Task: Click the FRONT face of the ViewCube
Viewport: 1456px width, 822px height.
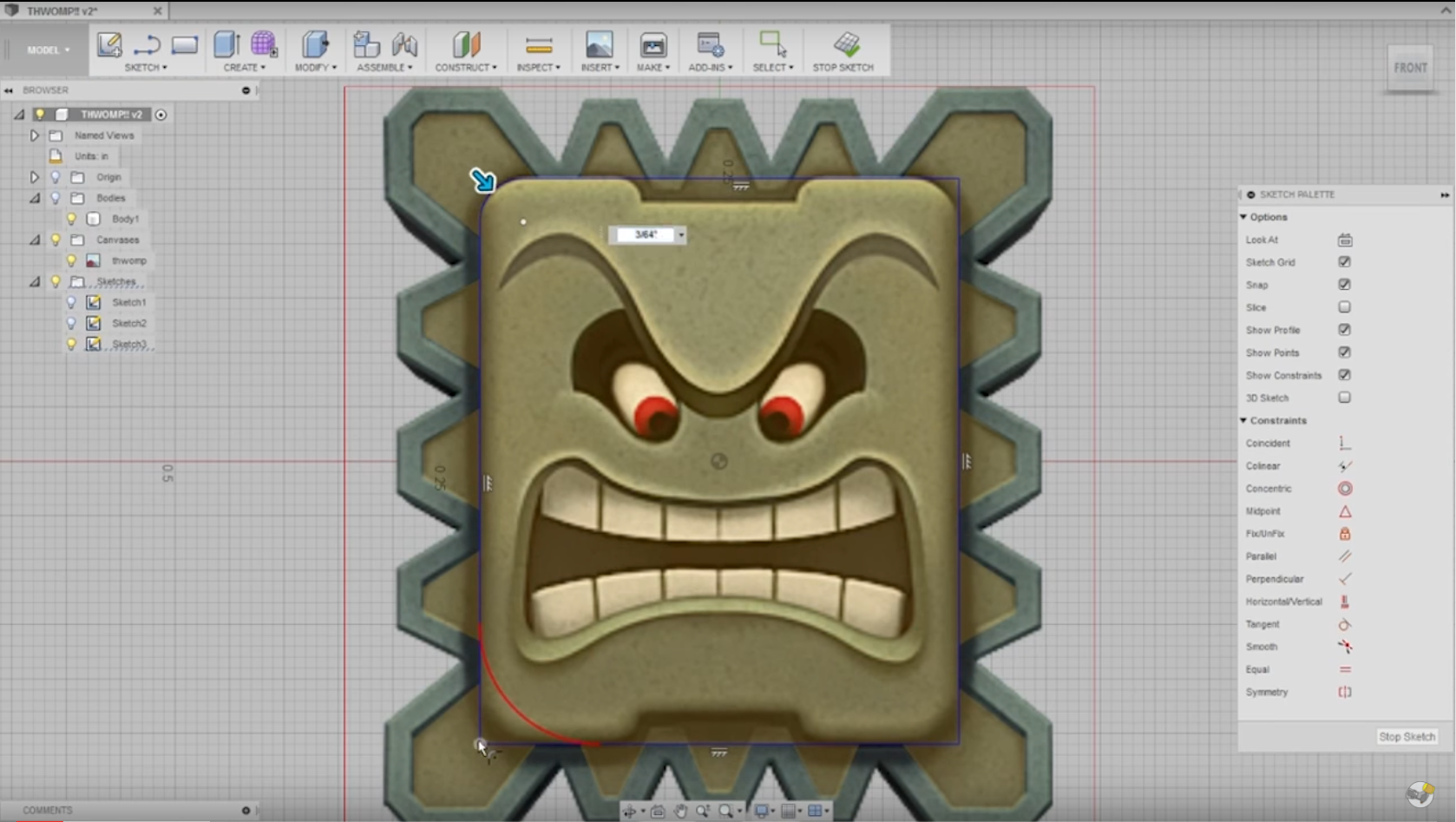Action: [x=1410, y=68]
